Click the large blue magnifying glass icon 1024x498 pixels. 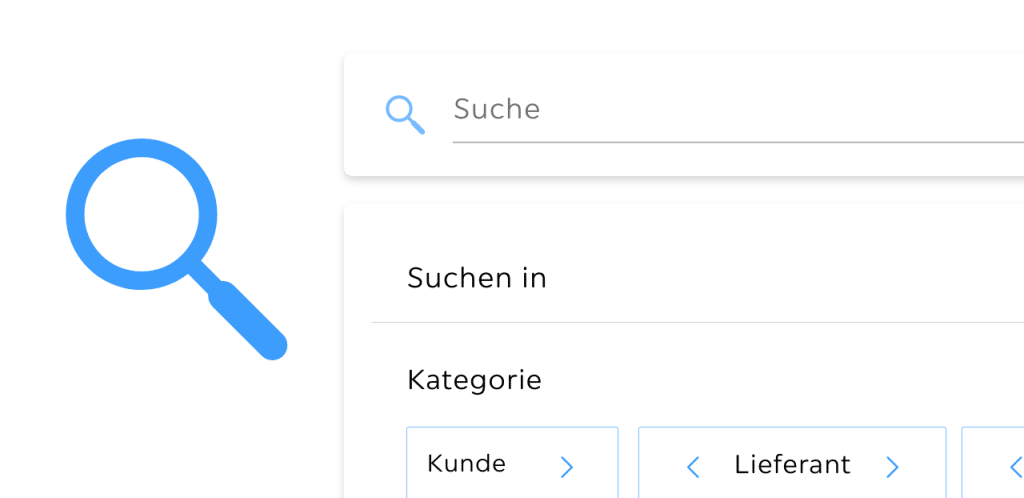[176, 249]
